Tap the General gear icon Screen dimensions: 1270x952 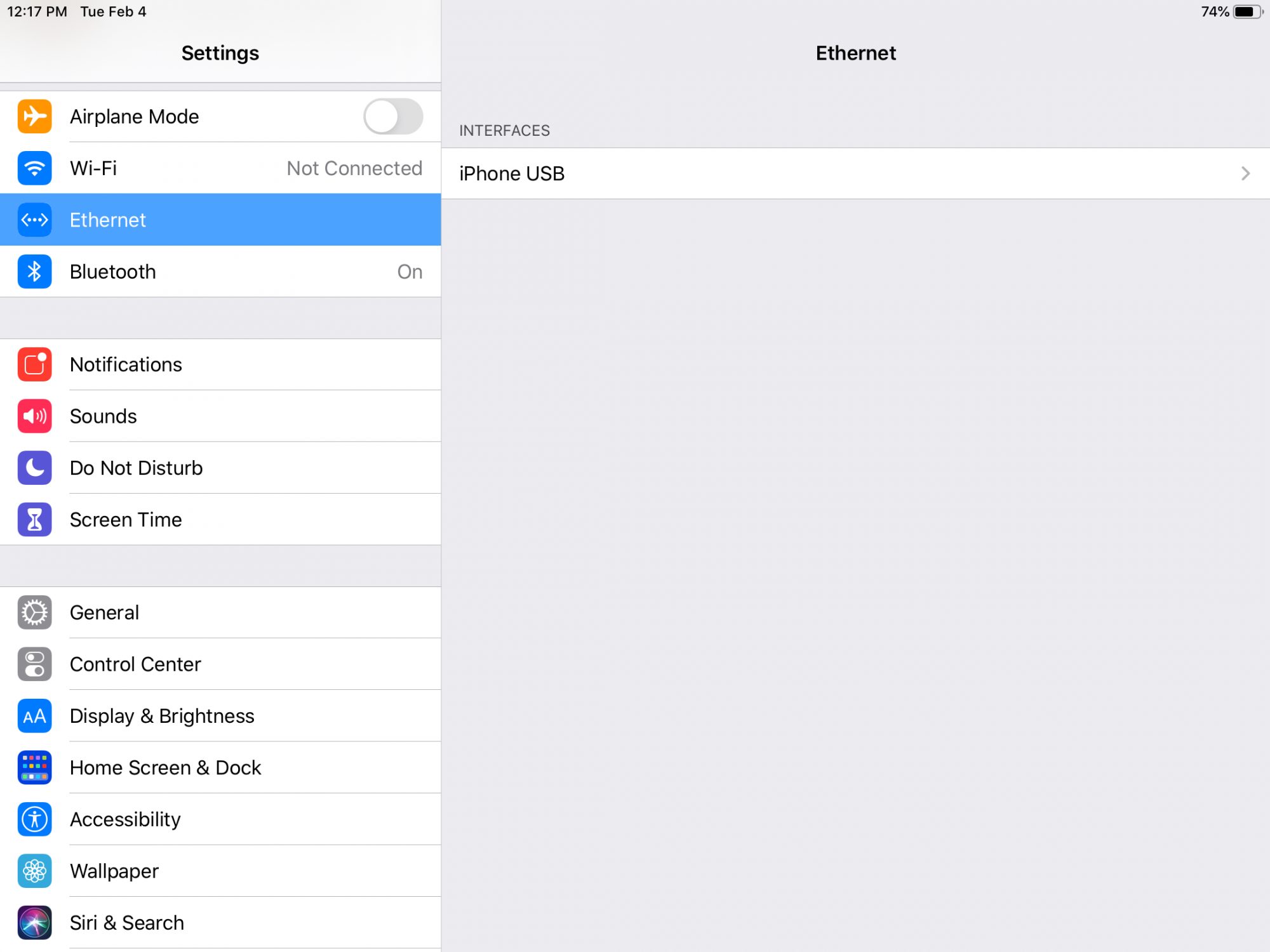coord(34,612)
